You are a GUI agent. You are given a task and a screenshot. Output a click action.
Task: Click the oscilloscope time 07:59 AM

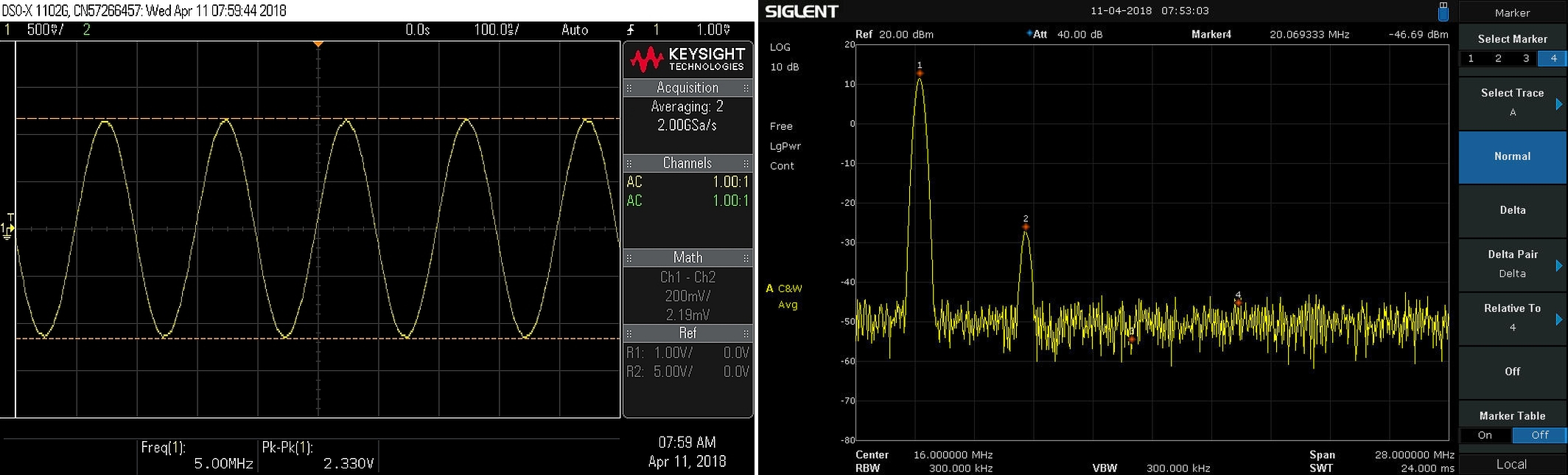(x=687, y=443)
